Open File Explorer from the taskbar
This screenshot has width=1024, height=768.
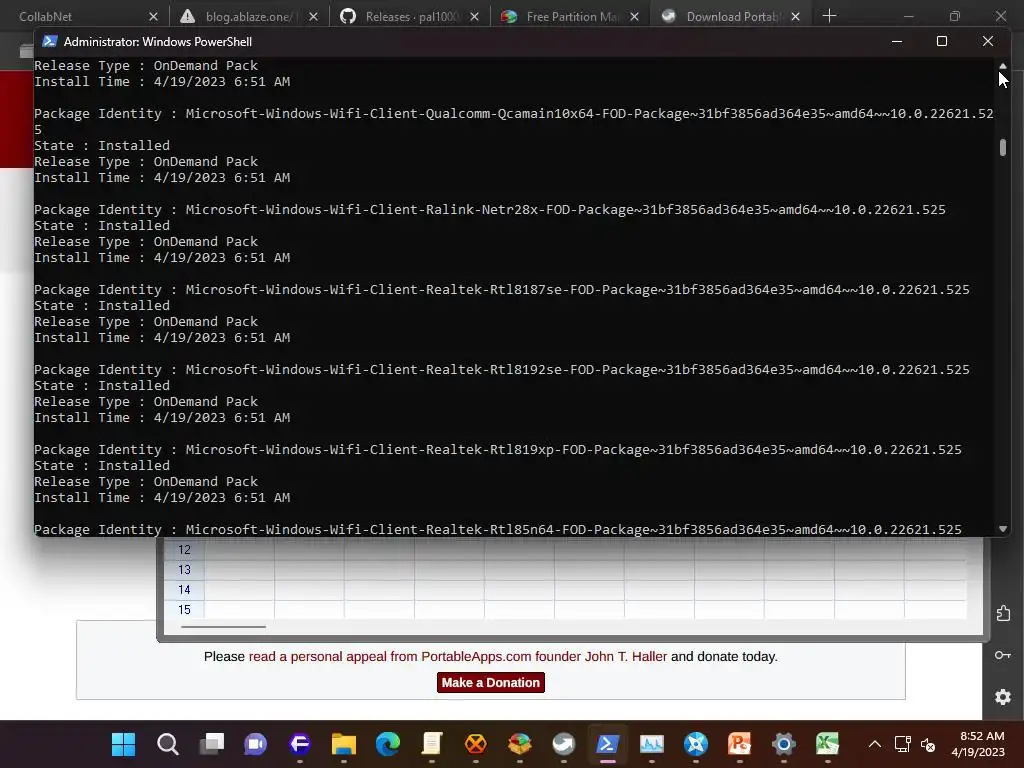coord(344,744)
